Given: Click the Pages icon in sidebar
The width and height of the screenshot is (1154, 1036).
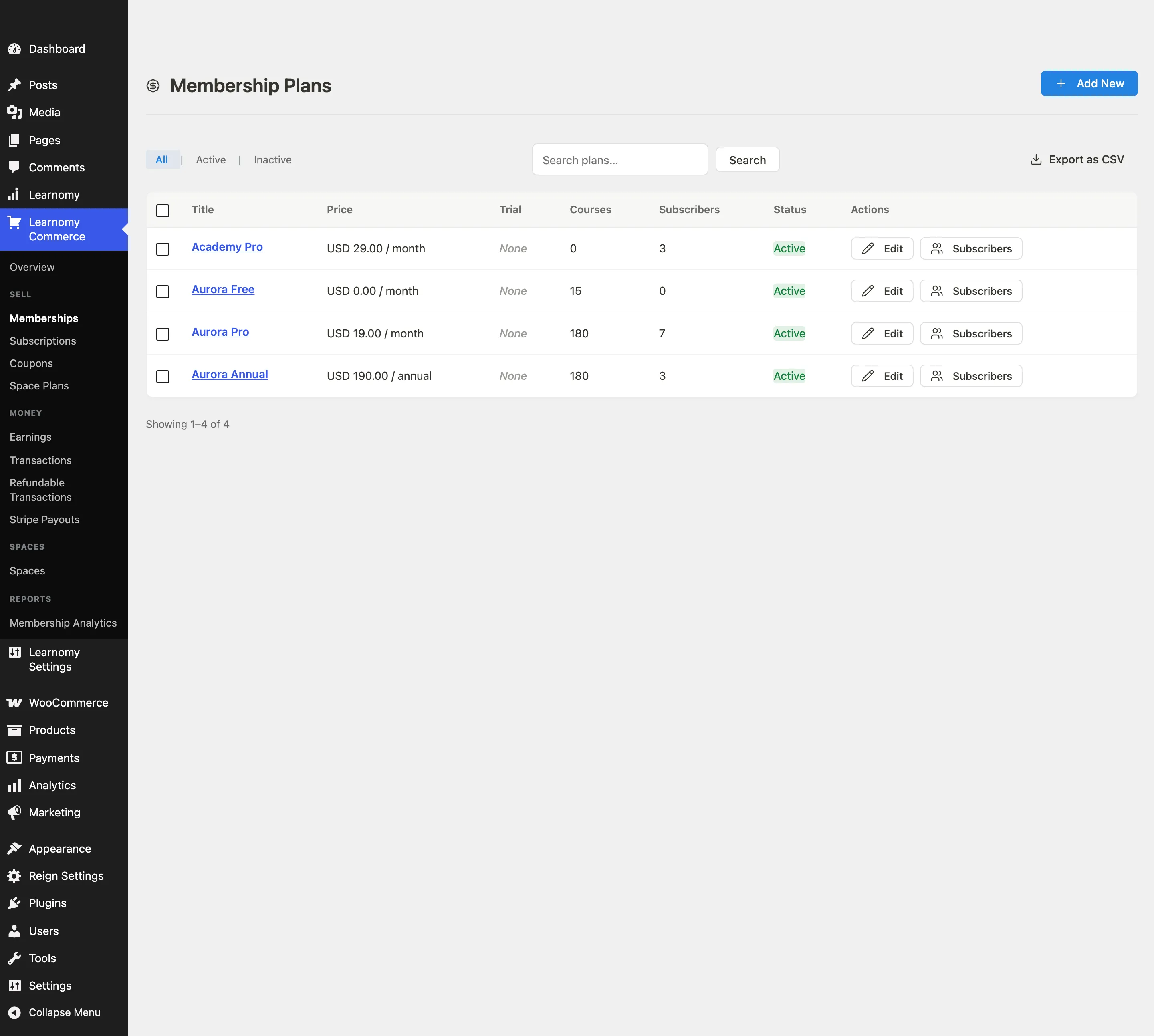Looking at the screenshot, I should 14,140.
